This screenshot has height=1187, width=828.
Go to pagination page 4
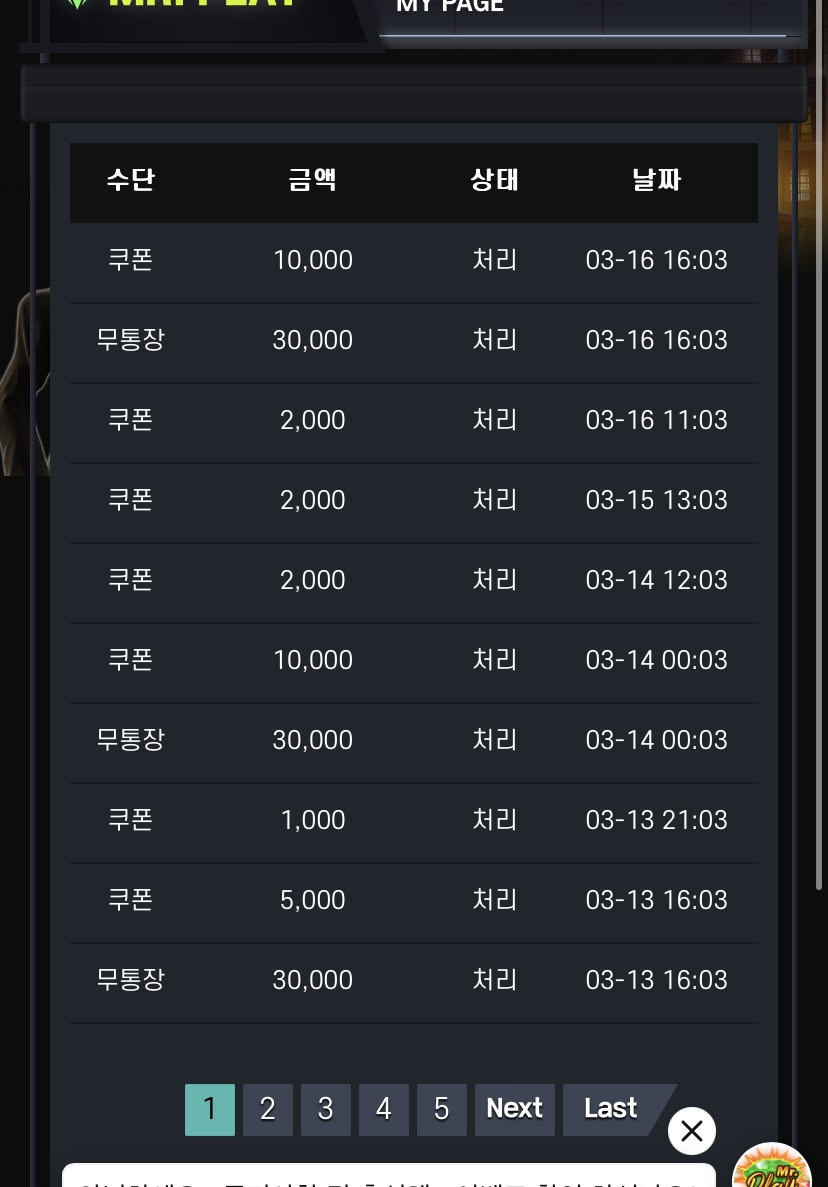[384, 1109]
